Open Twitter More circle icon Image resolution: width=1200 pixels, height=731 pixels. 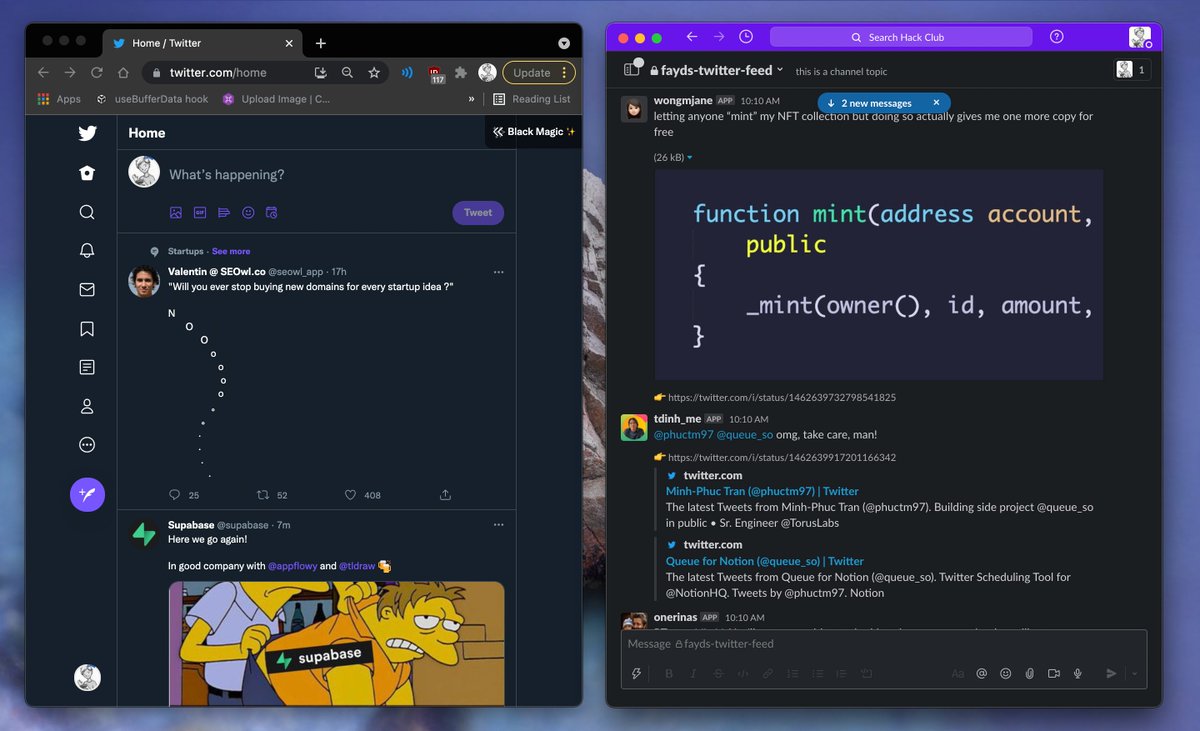pos(87,445)
